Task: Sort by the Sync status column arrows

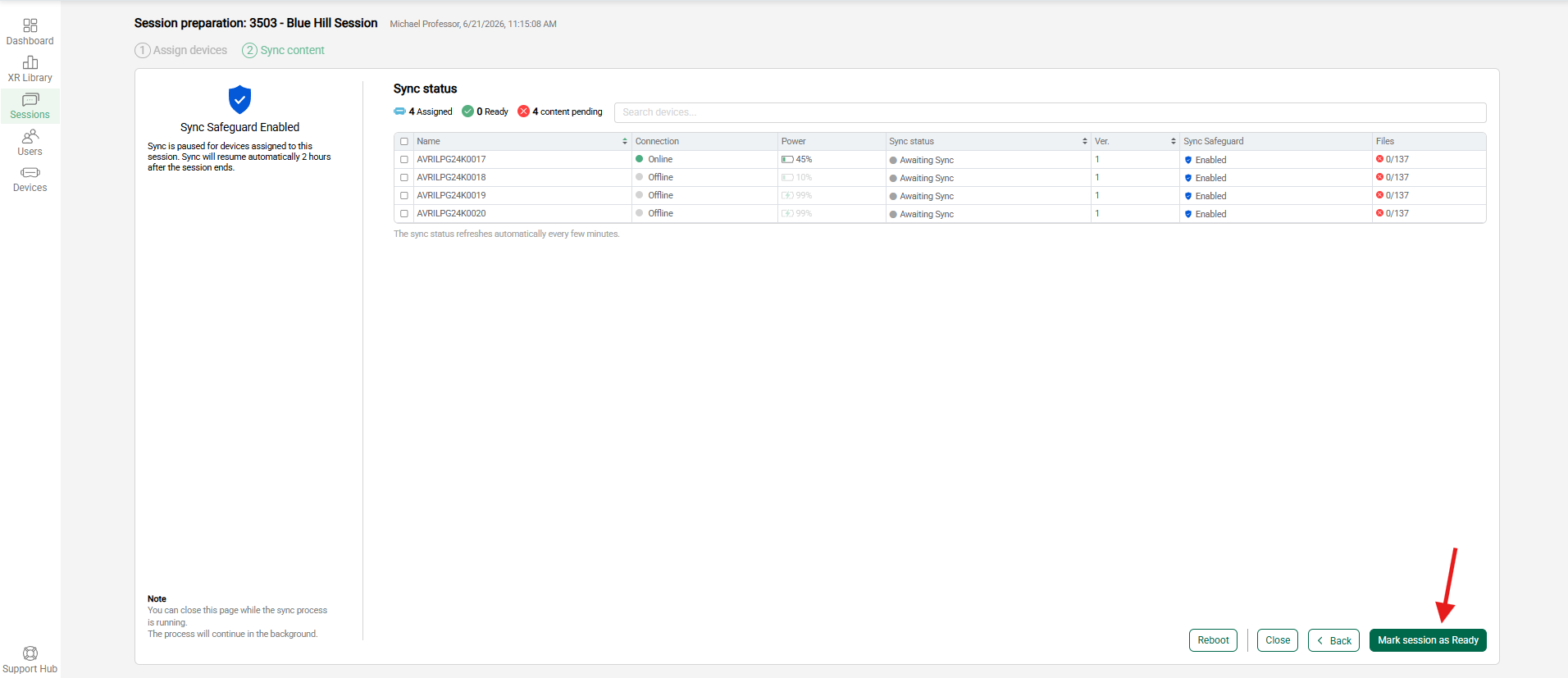Action: coord(1085,142)
